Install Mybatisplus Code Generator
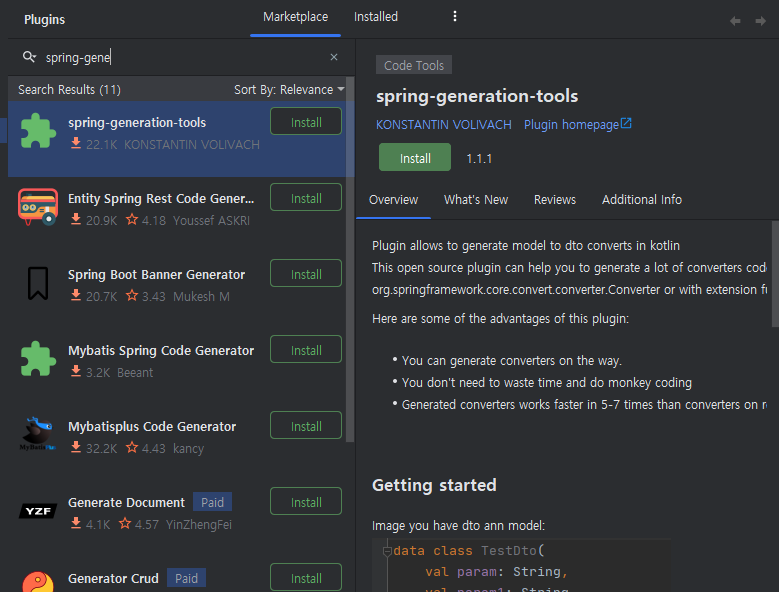The height and width of the screenshot is (592, 779). coord(306,426)
